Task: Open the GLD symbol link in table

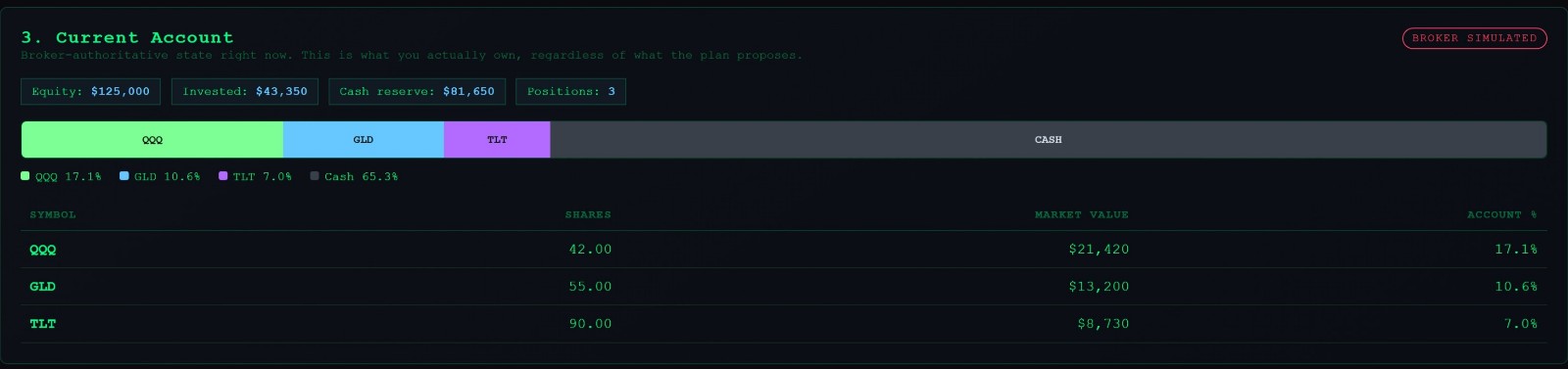Action: [x=43, y=287]
